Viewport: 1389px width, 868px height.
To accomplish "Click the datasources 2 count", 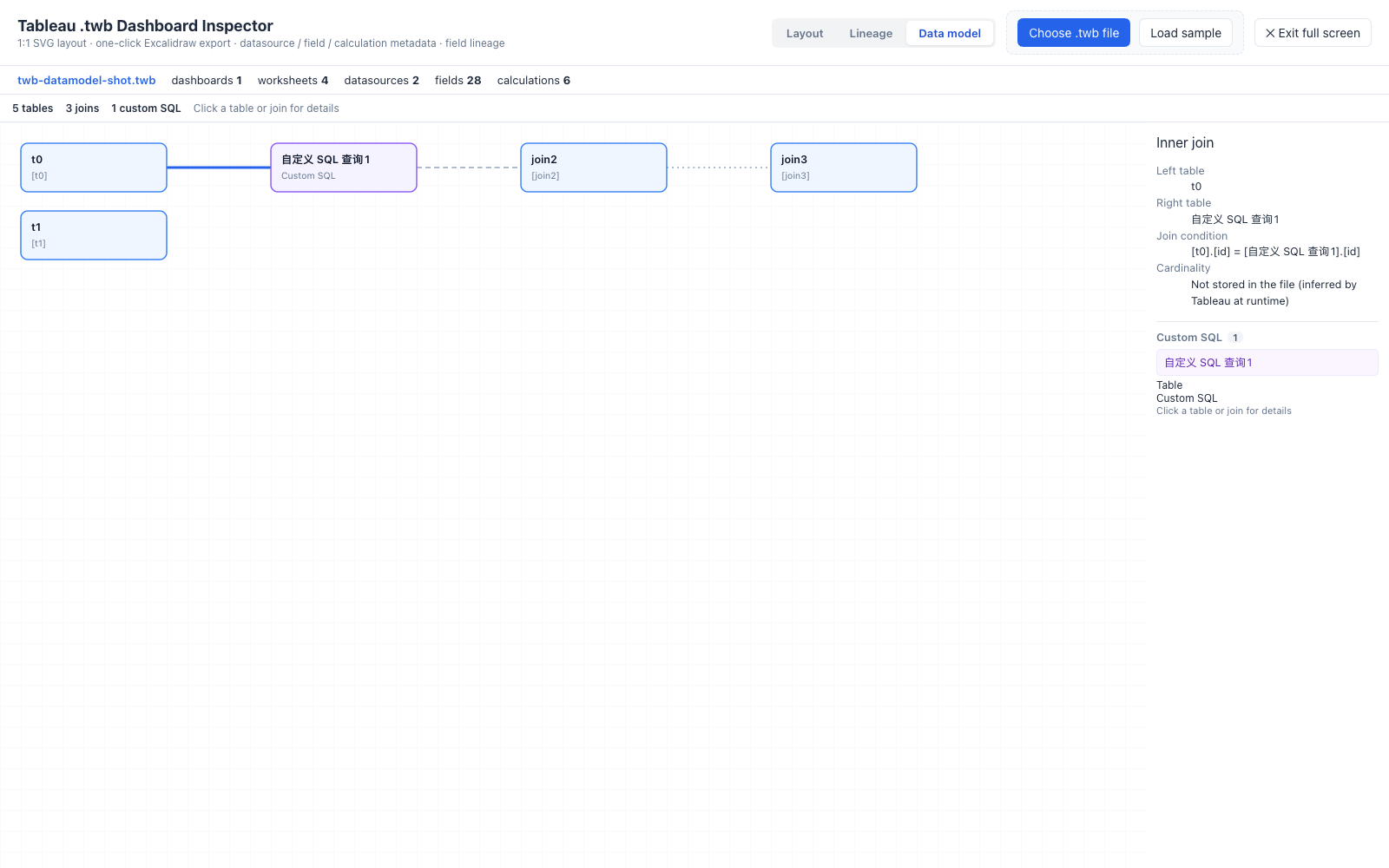I will point(381,80).
